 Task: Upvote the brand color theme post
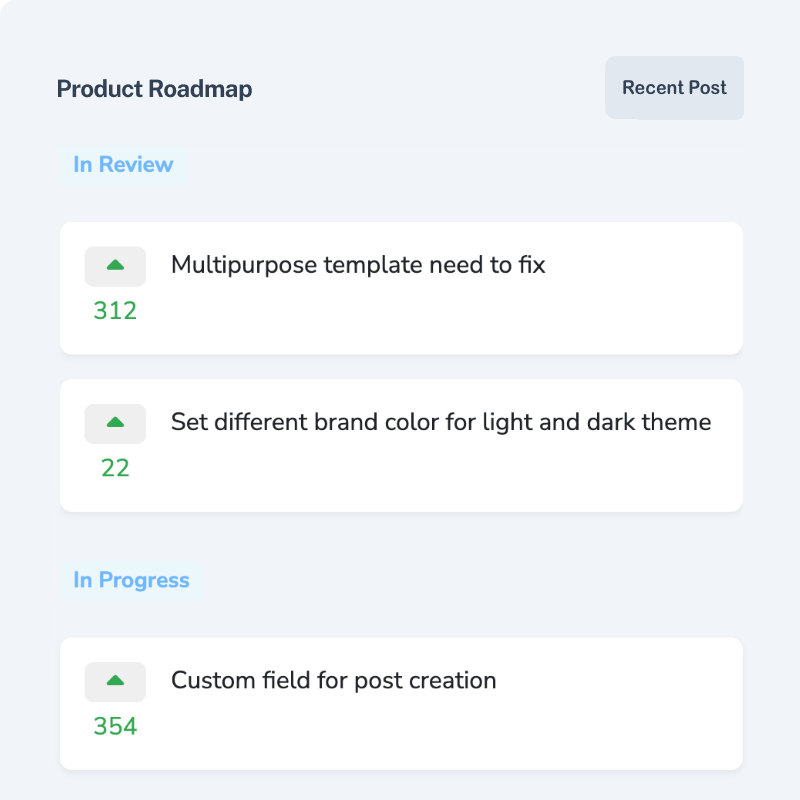115,423
